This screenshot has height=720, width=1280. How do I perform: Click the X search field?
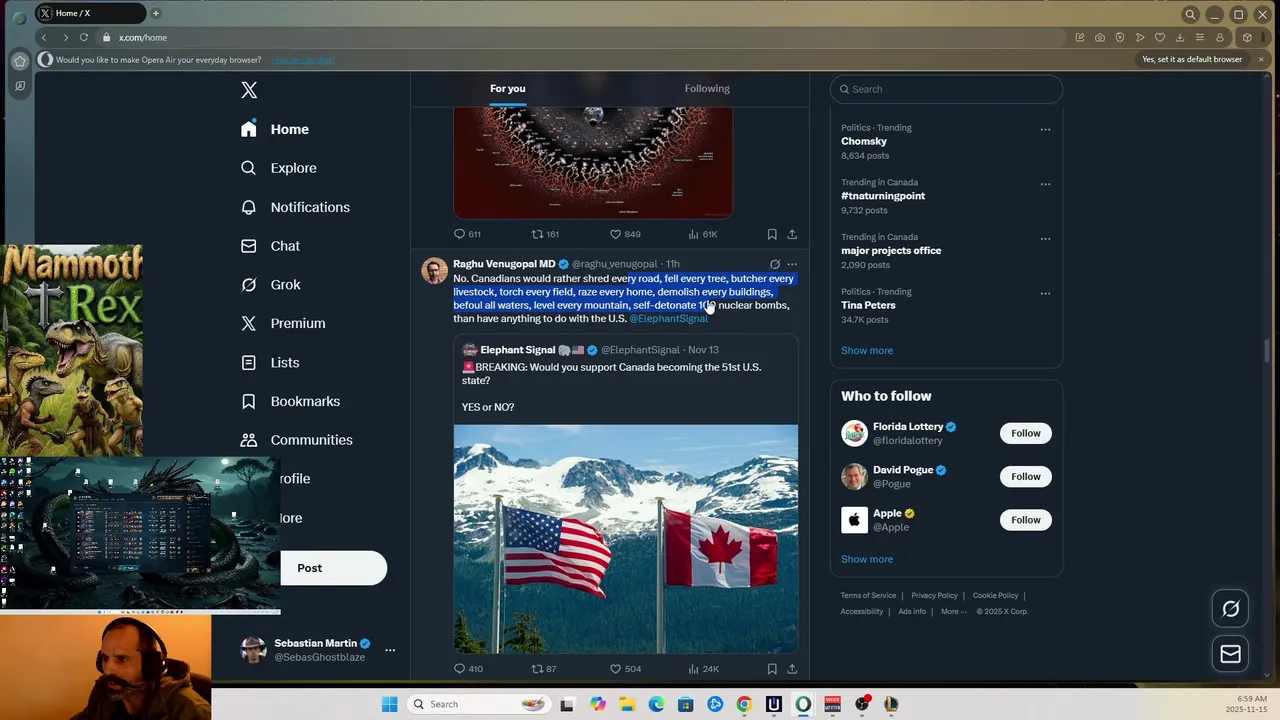pos(946,89)
